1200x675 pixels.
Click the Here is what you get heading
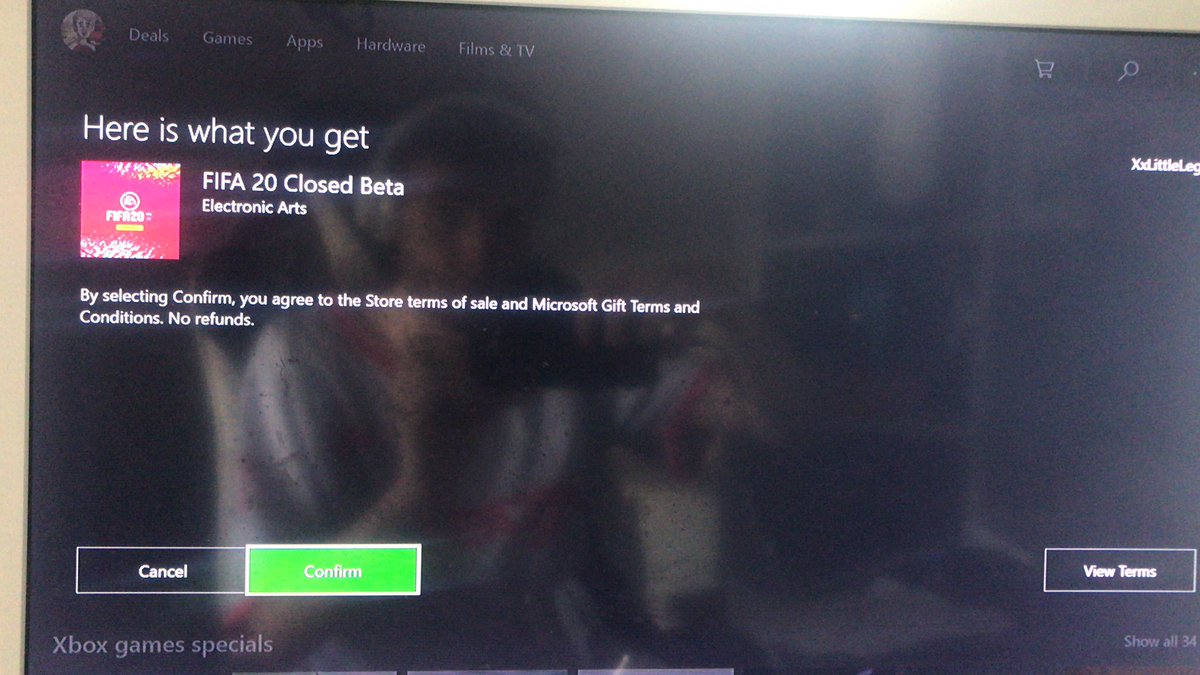226,132
